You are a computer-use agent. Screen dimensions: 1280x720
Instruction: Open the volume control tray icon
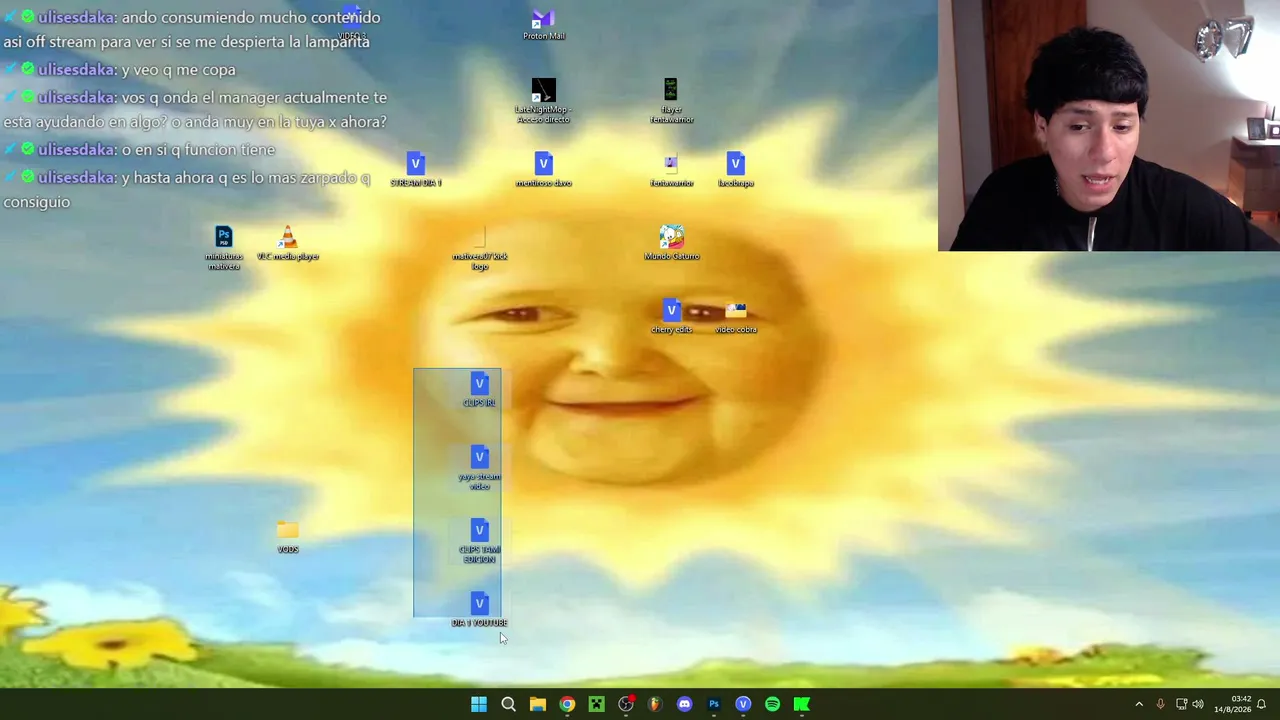point(1198,704)
